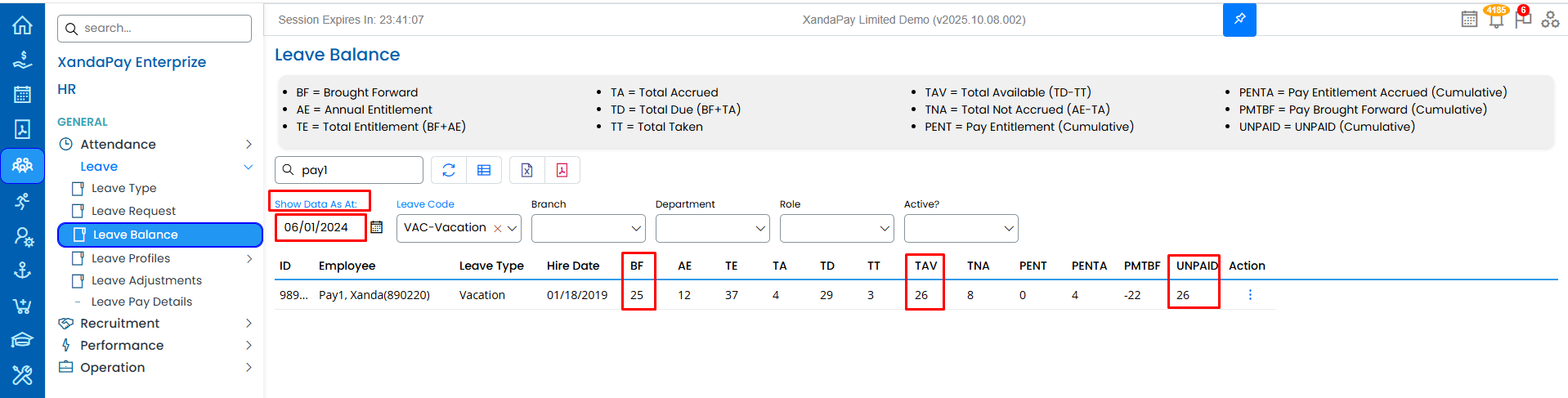
Task: Open row action three-dot menu
Action: pyautogui.click(x=1250, y=295)
